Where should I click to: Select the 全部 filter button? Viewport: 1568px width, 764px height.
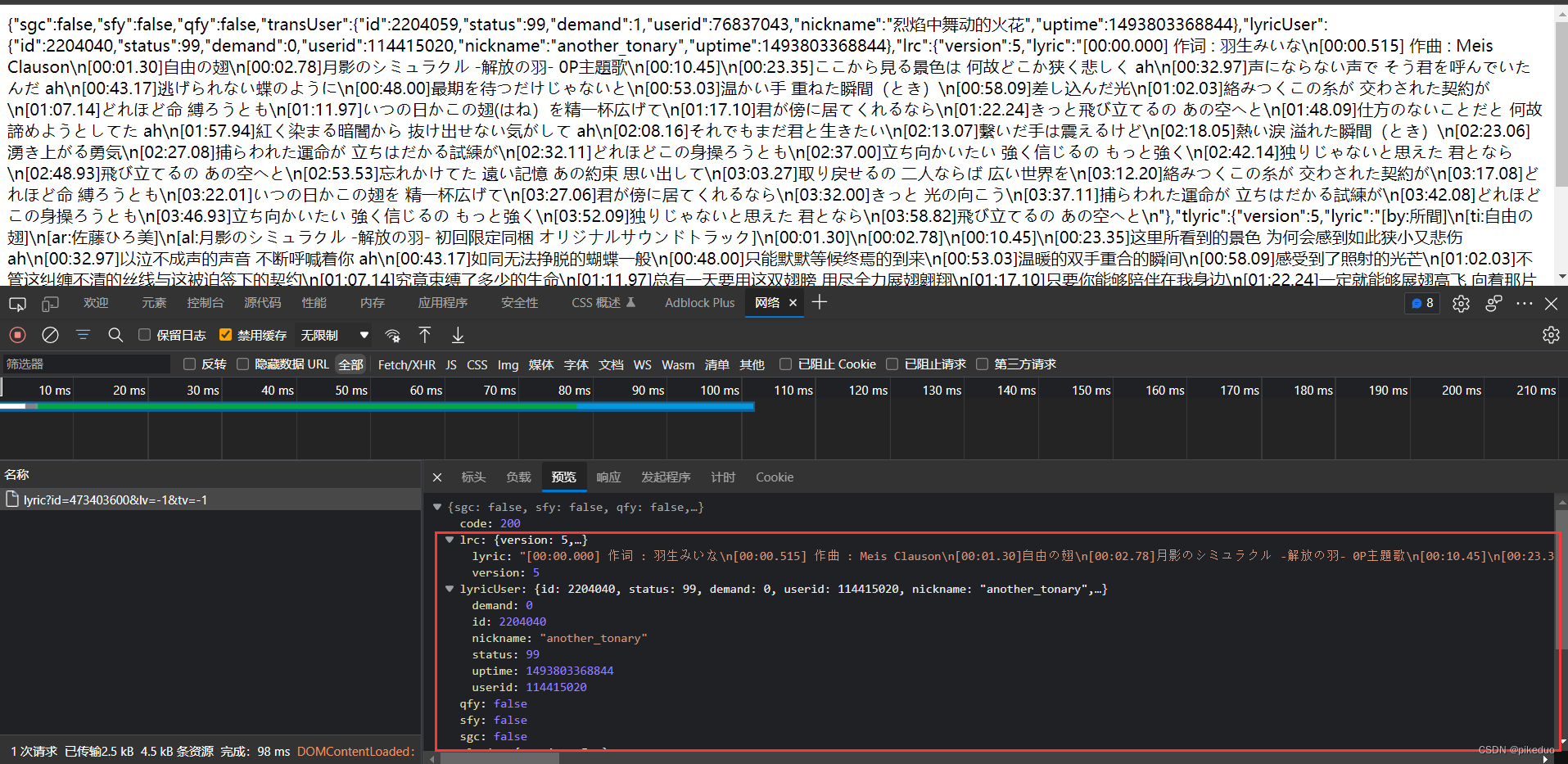[350, 364]
